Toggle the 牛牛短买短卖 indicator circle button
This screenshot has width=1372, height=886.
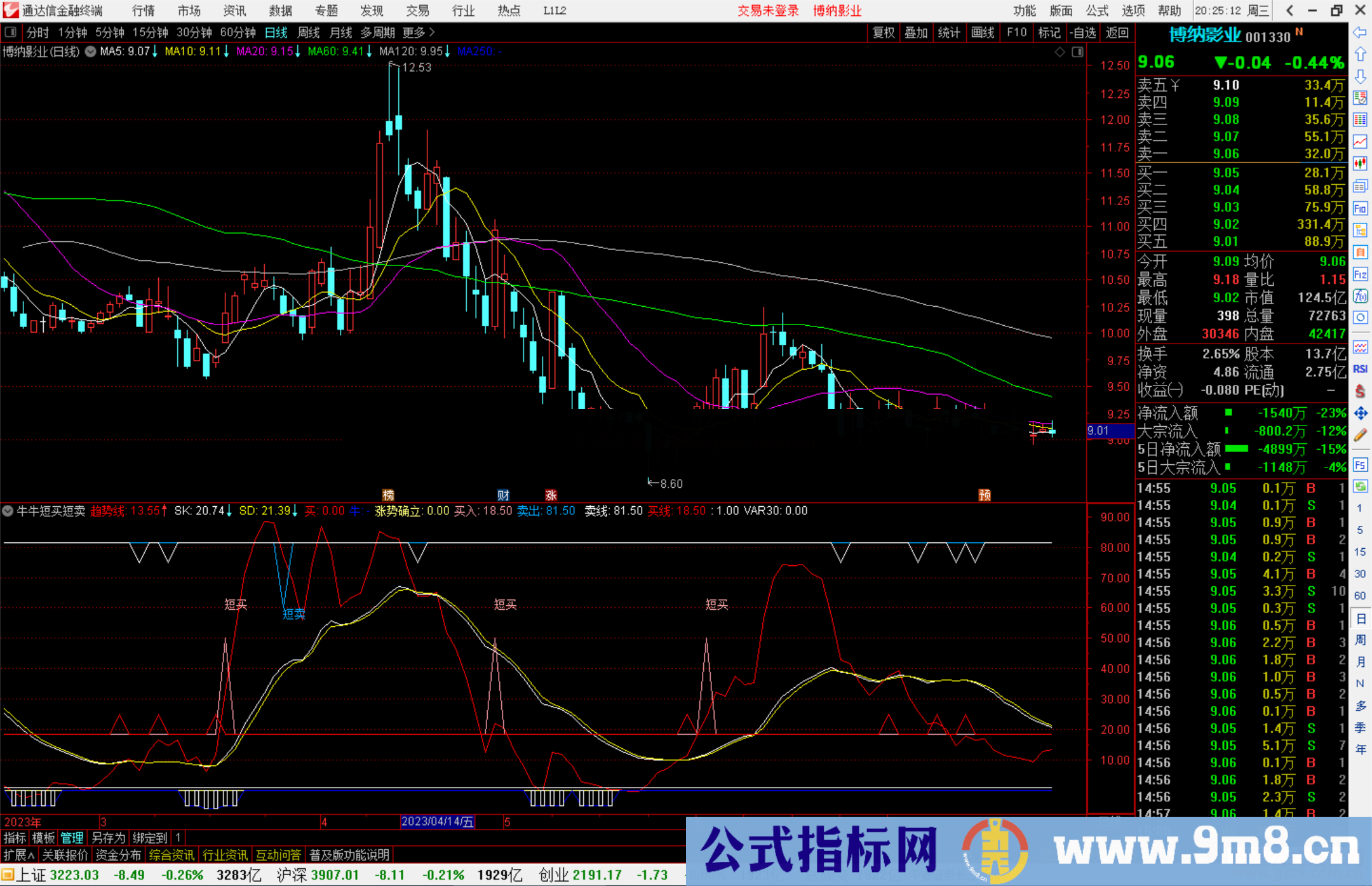point(8,511)
